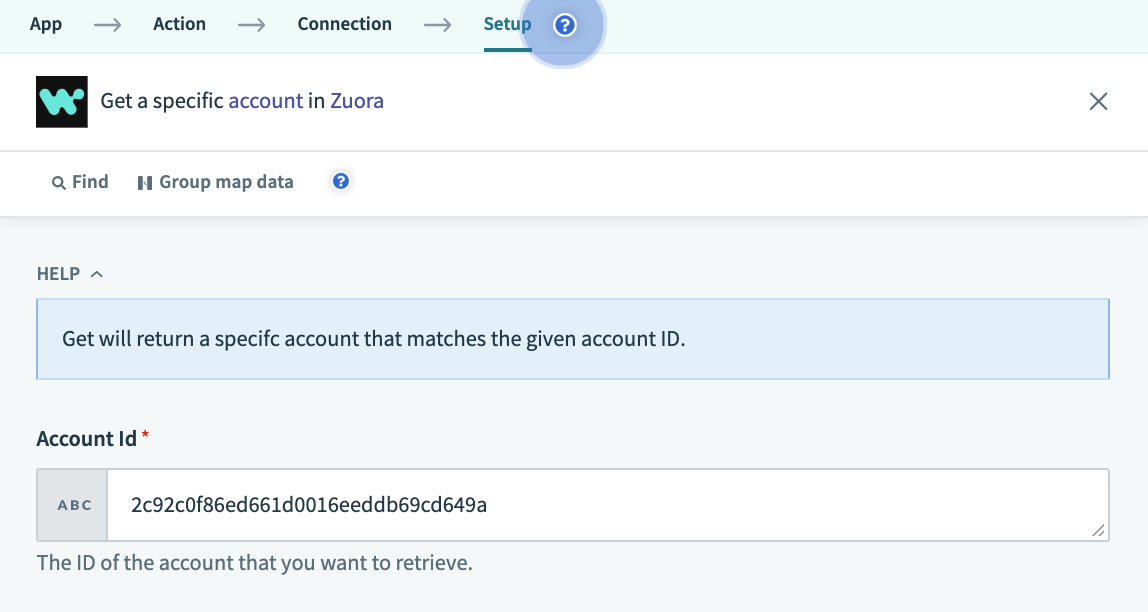Click the chevron next to HELP
This screenshot has height=612, width=1148.
tap(96, 273)
